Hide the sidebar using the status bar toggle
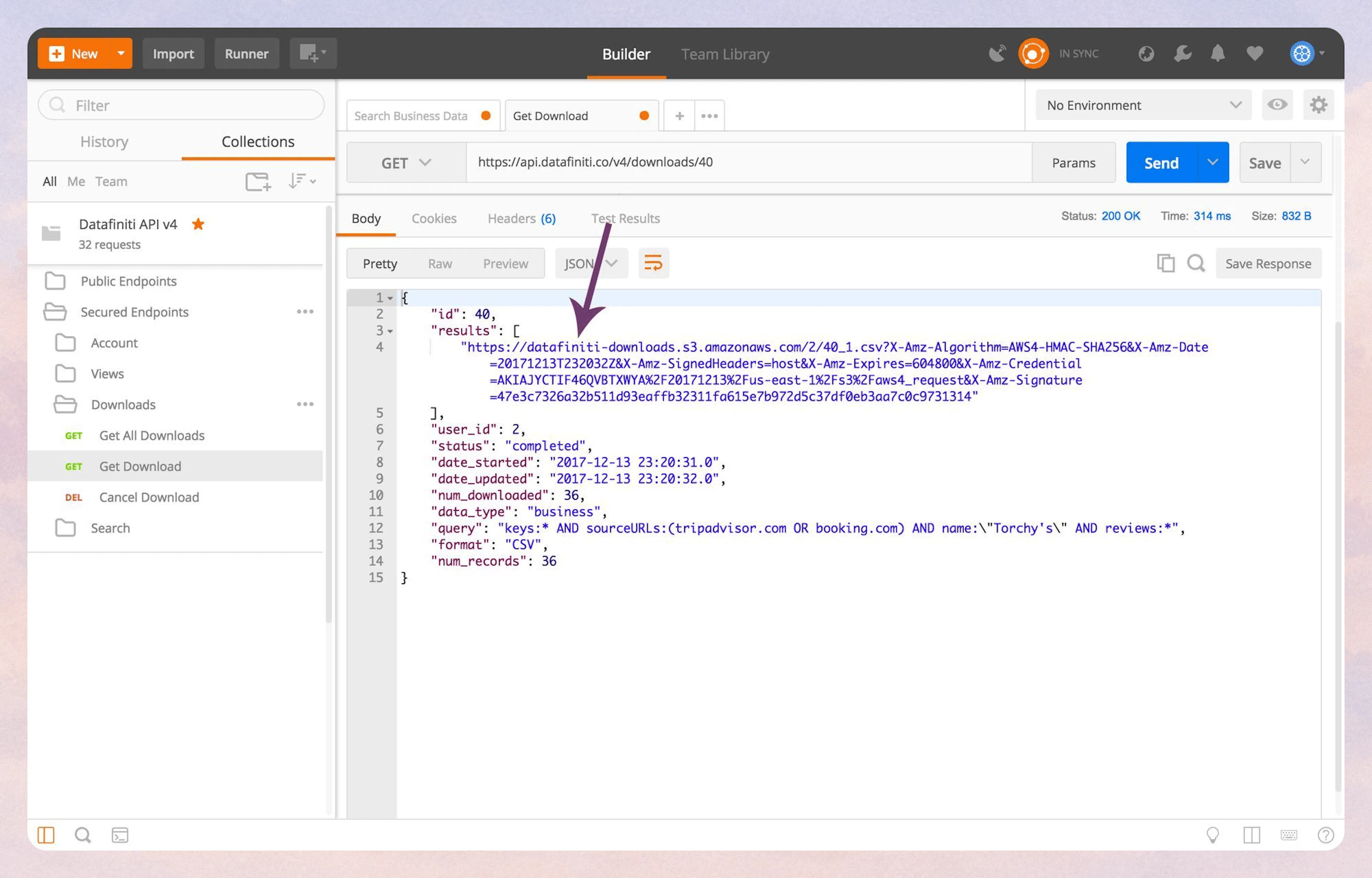This screenshot has width=1372, height=878. click(46, 835)
